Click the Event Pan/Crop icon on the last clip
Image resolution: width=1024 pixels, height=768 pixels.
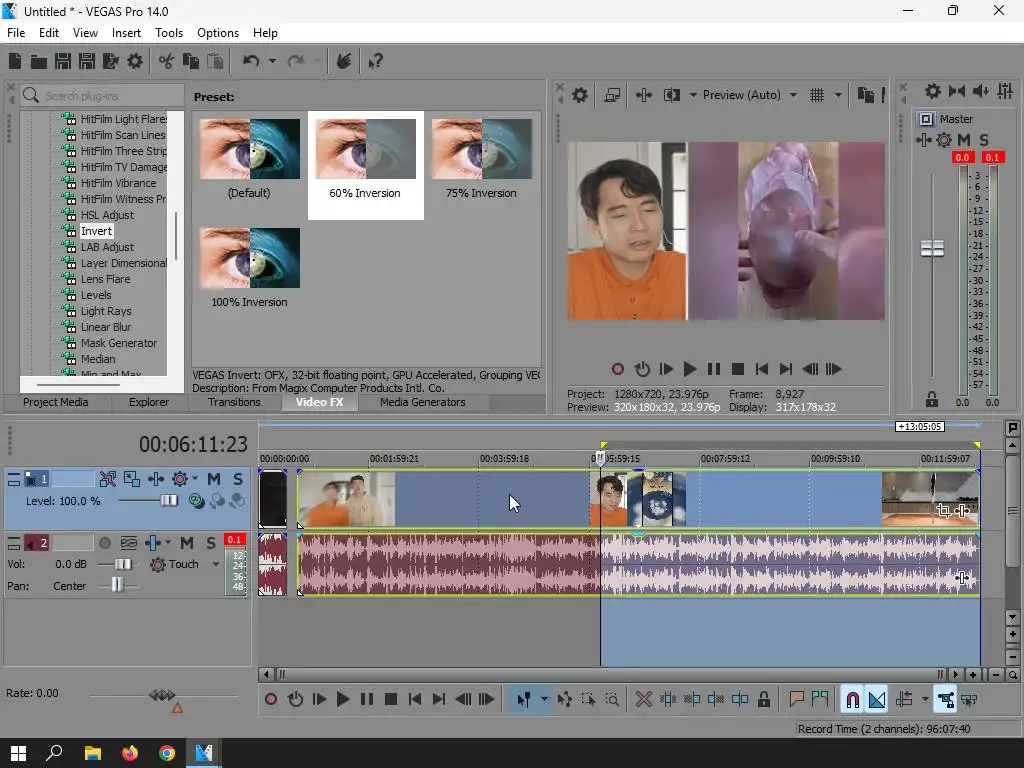pos(943,511)
